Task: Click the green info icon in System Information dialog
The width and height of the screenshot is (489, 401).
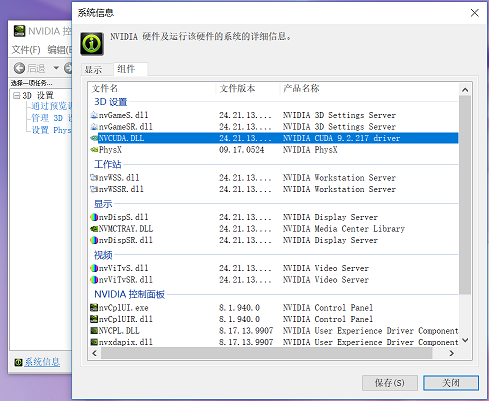Action: point(92,44)
